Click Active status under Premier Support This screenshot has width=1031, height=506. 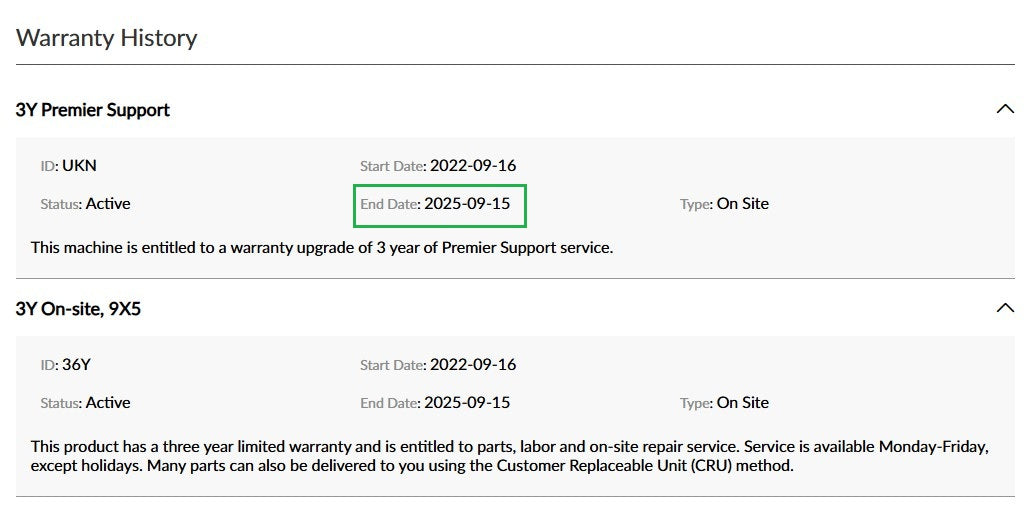(x=108, y=204)
